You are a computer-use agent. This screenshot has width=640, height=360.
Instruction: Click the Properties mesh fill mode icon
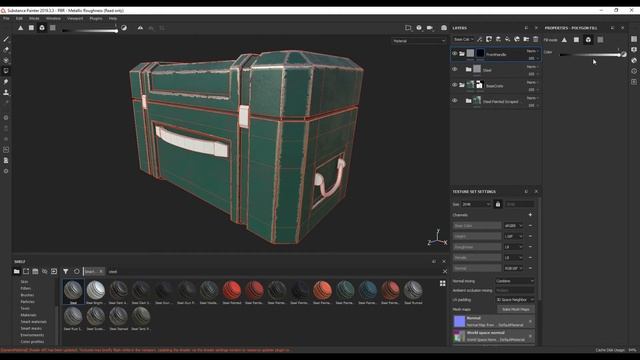pos(588,40)
